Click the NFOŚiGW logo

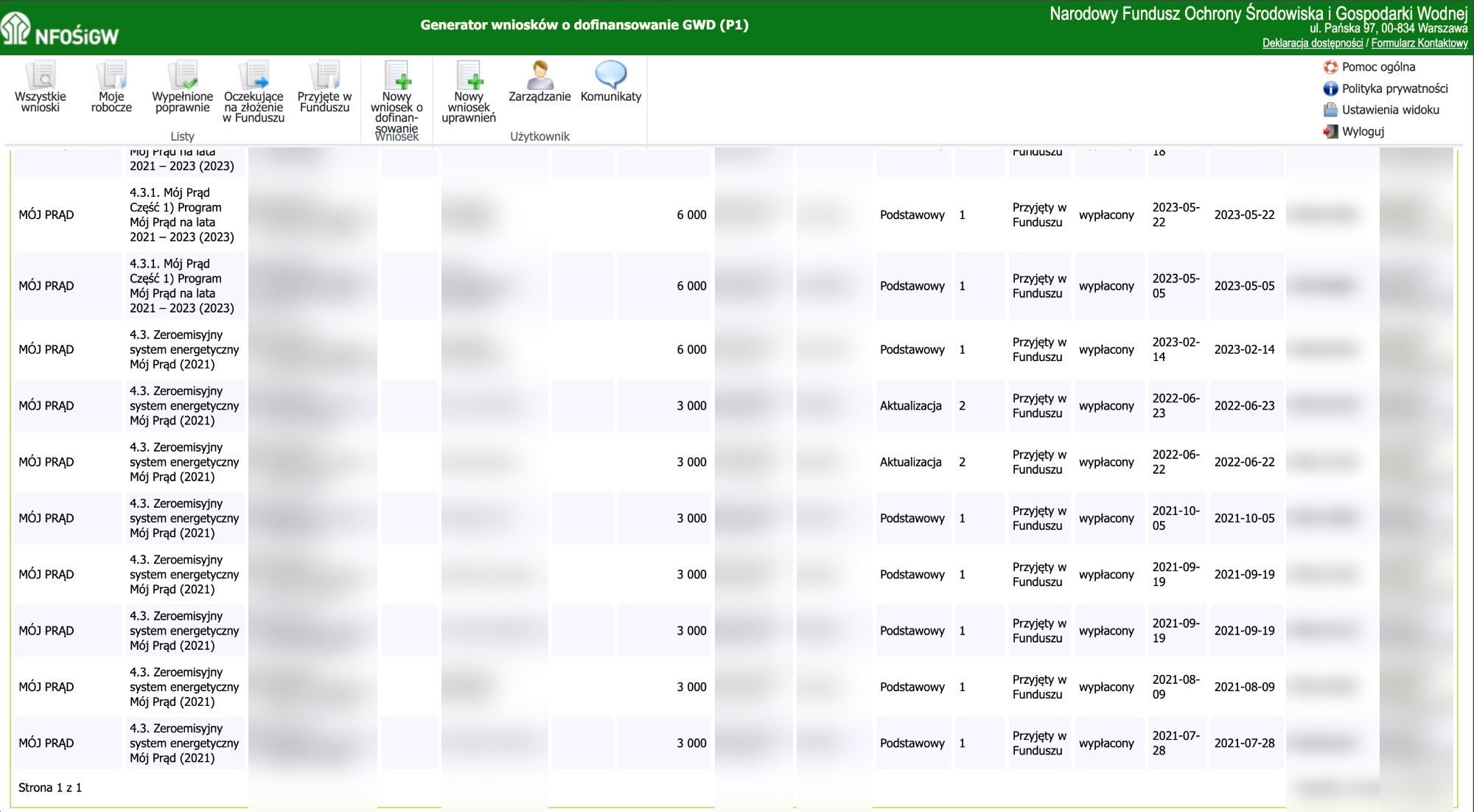60,29
